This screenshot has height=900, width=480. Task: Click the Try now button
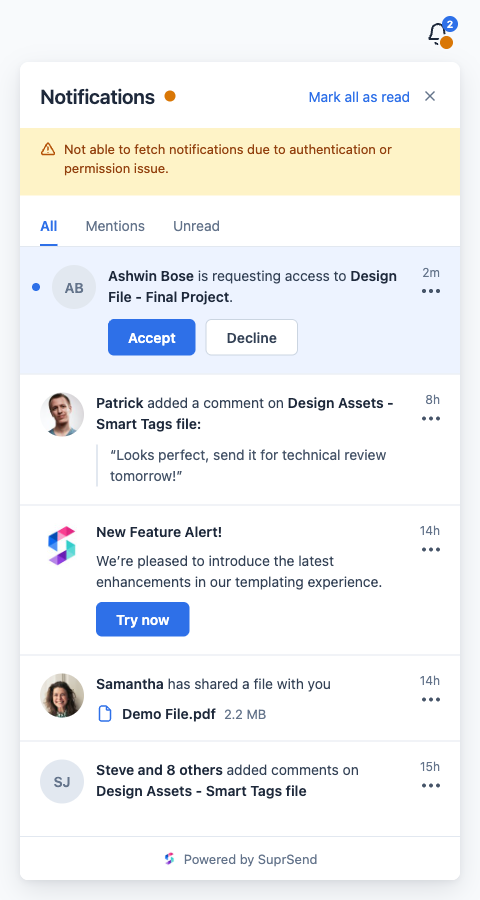pyautogui.click(x=142, y=619)
